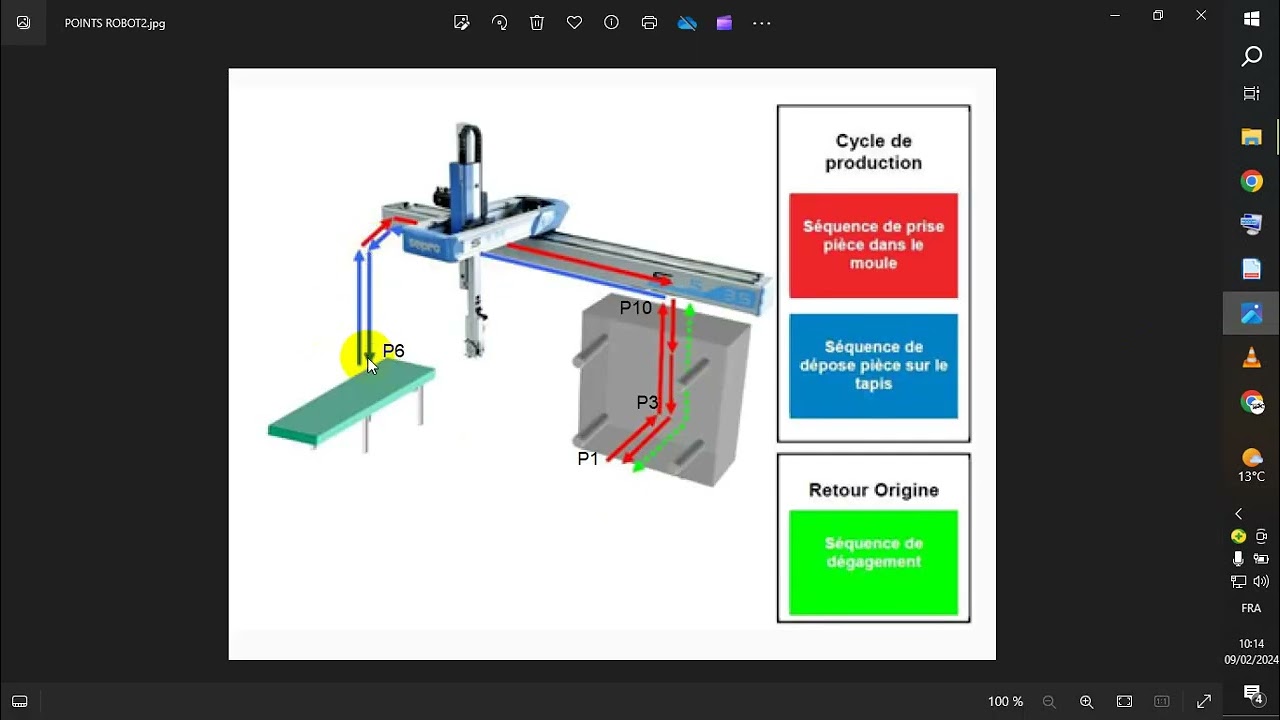Open the computer monitor app icon in taskbar
Image resolution: width=1280 pixels, height=720 pixels.
1251,225
